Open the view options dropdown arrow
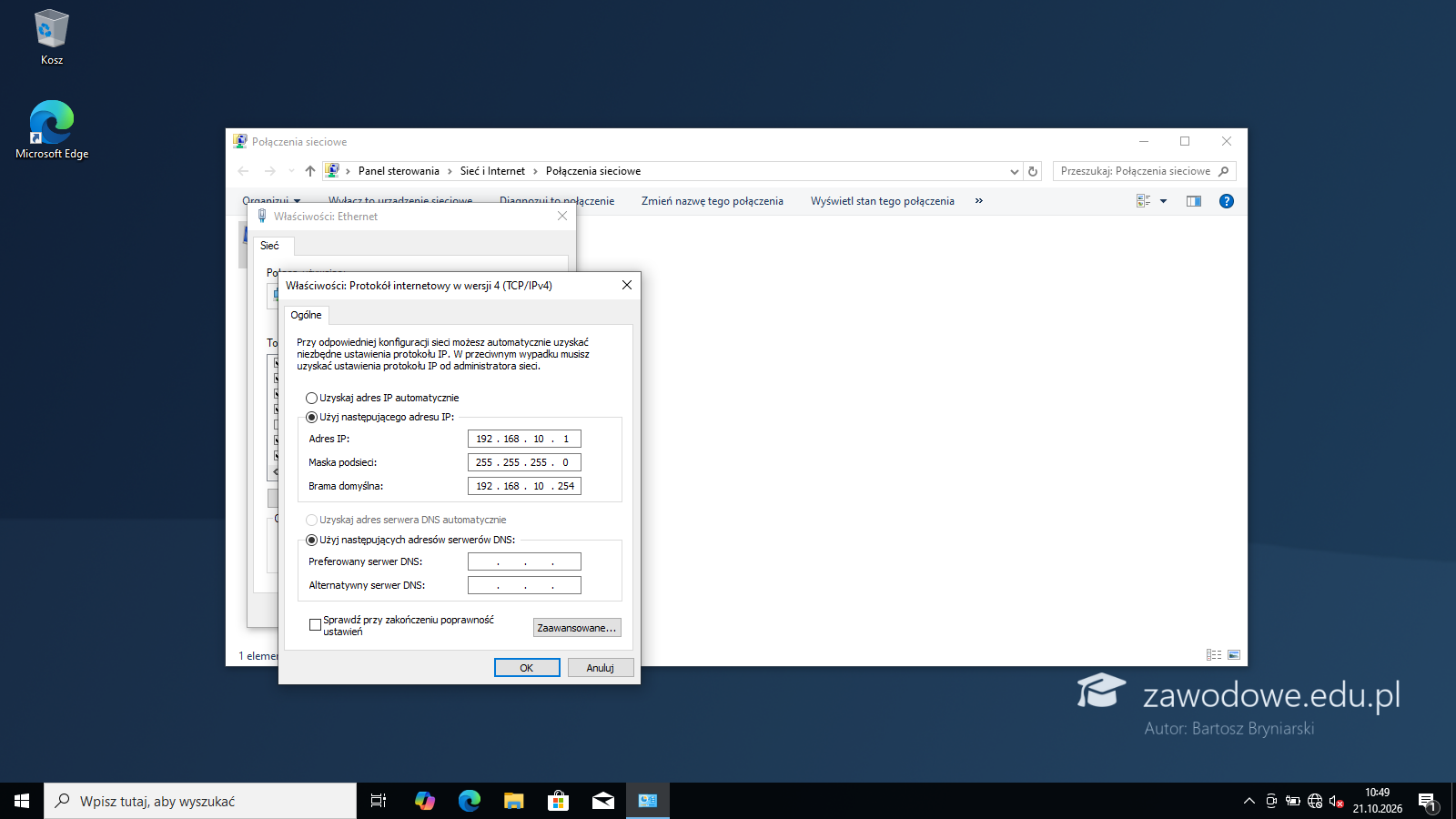The height and width of the screenshot is (819, 1456). coord(1163,201)
